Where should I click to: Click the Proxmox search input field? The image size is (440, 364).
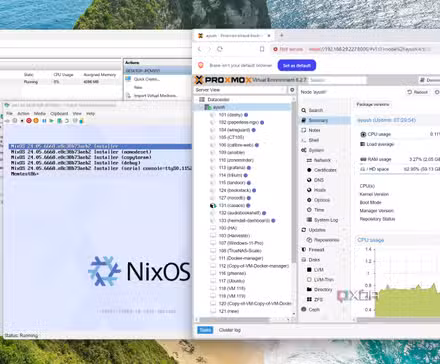[x=337, y=80]
